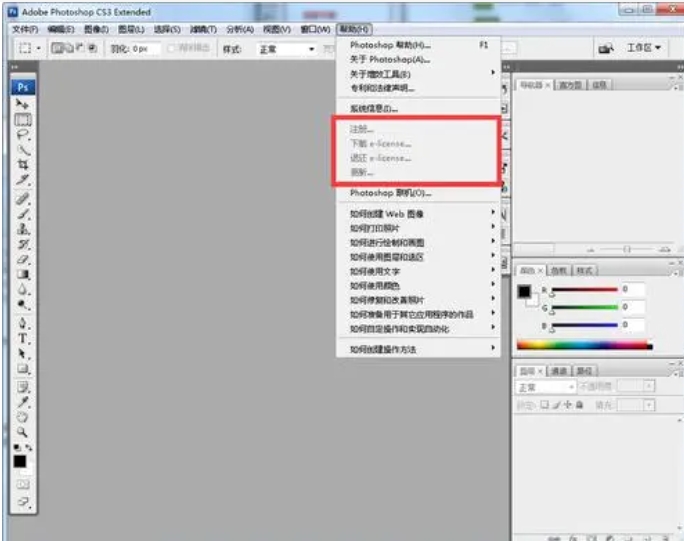Screen dimensions: 684x541
Task: Enable Add to Selection mode button
Action: coord(69,49)
